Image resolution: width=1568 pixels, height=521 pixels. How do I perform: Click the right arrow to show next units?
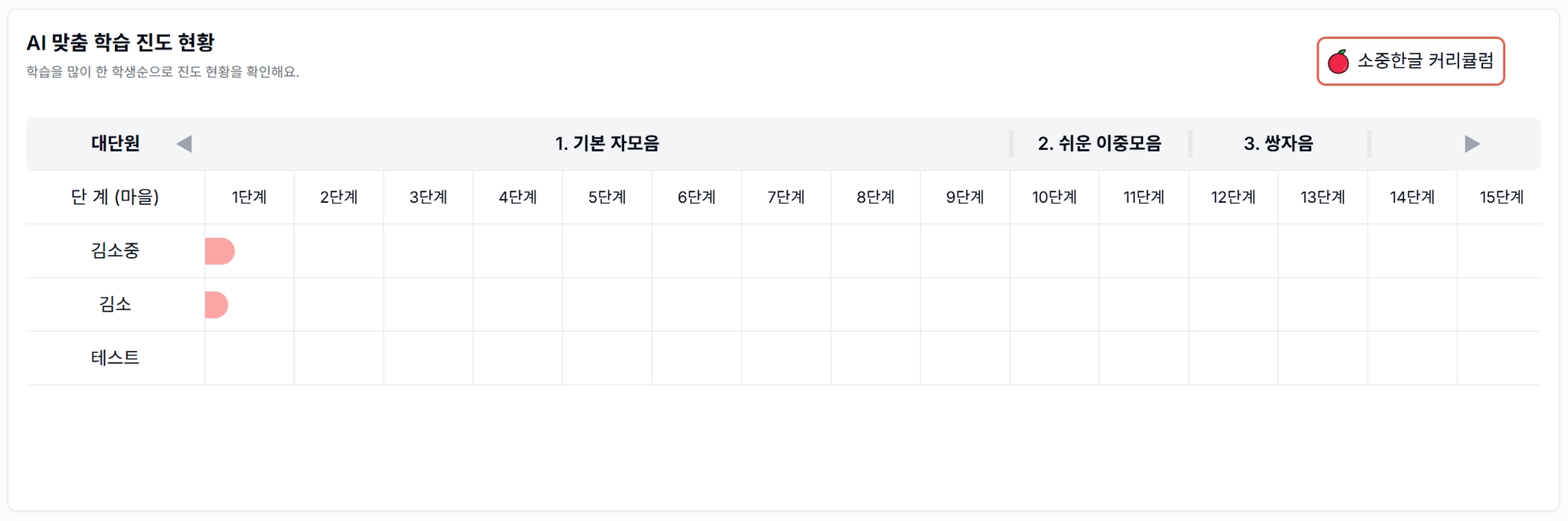pos(1472,144)
